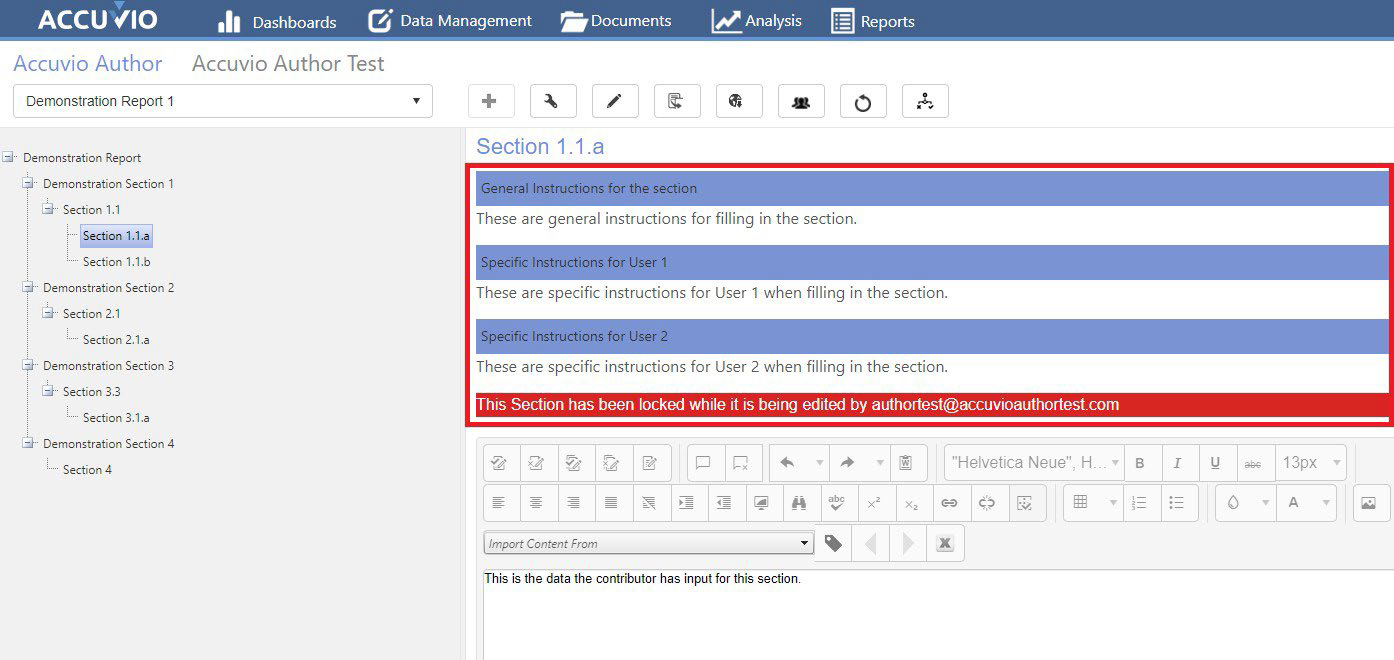Image resolution: width=1394 pixels, height=660 pixels.
Task: Collapse the Demonstration Report root node
Action: (x=9, y=157)
